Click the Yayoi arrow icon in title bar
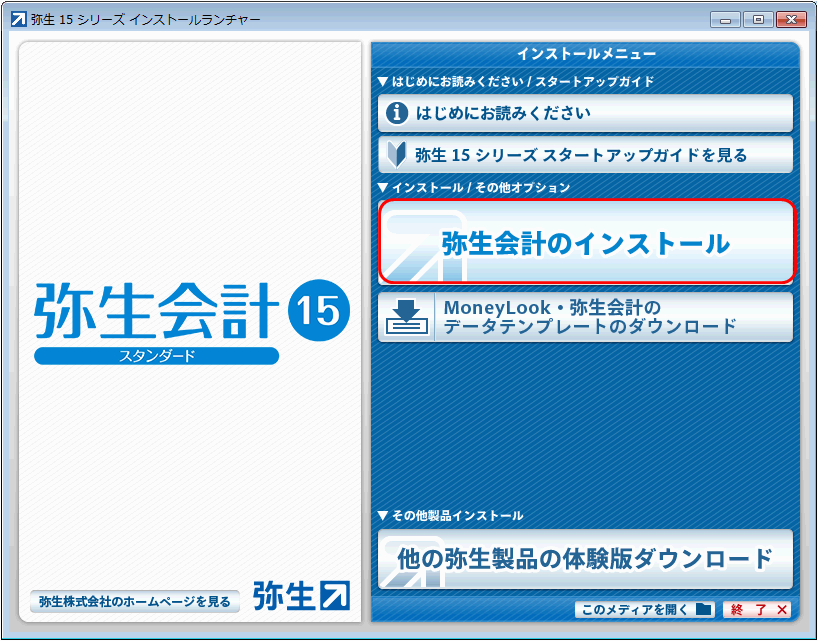The height and width of the screenshot is (641, 818). pos(19,20)
